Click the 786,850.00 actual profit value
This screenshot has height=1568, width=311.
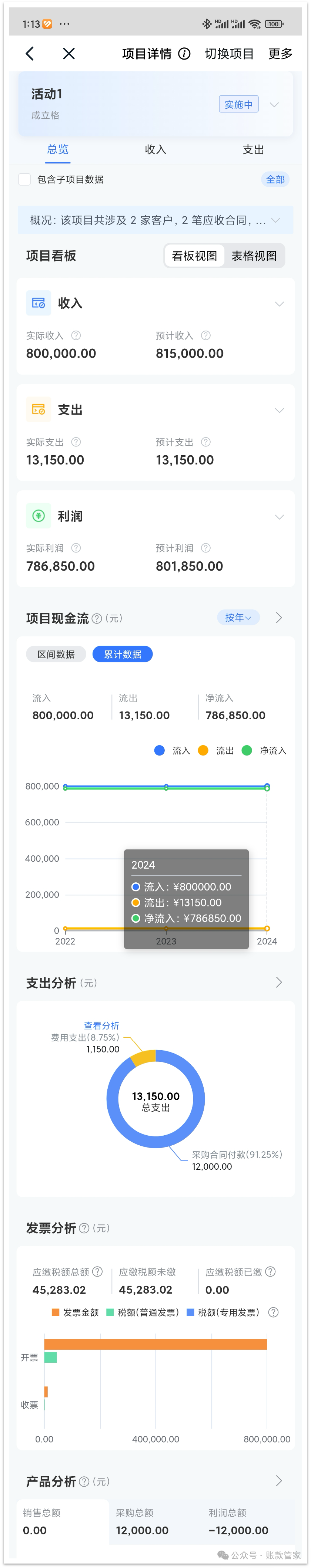coord(60,566)
